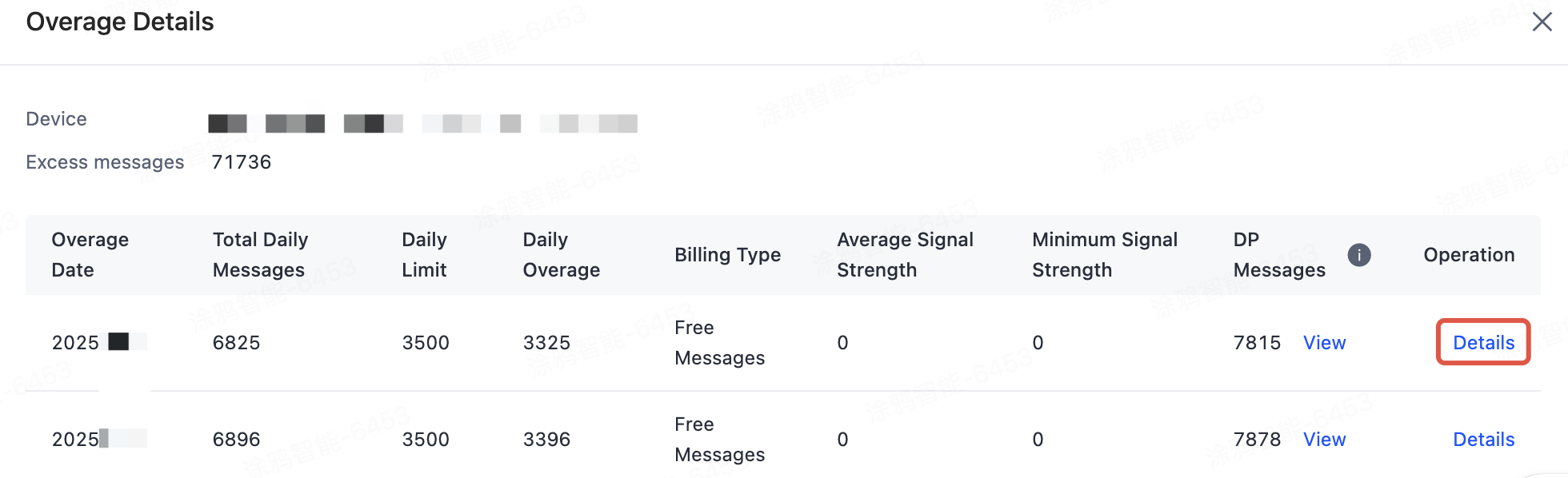Select the 6825 total daily messages cell

(x=236, y=343)
